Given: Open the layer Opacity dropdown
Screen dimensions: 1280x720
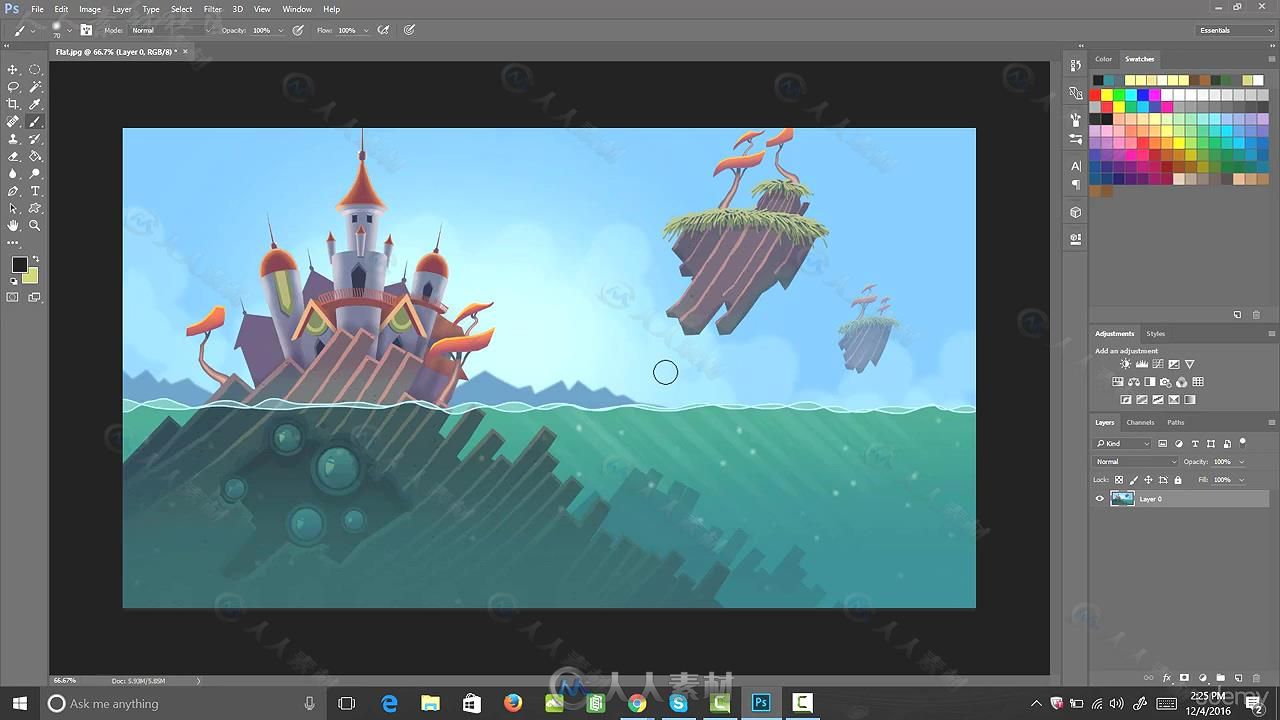Looking at the screenshot, I should [1241, 461].
